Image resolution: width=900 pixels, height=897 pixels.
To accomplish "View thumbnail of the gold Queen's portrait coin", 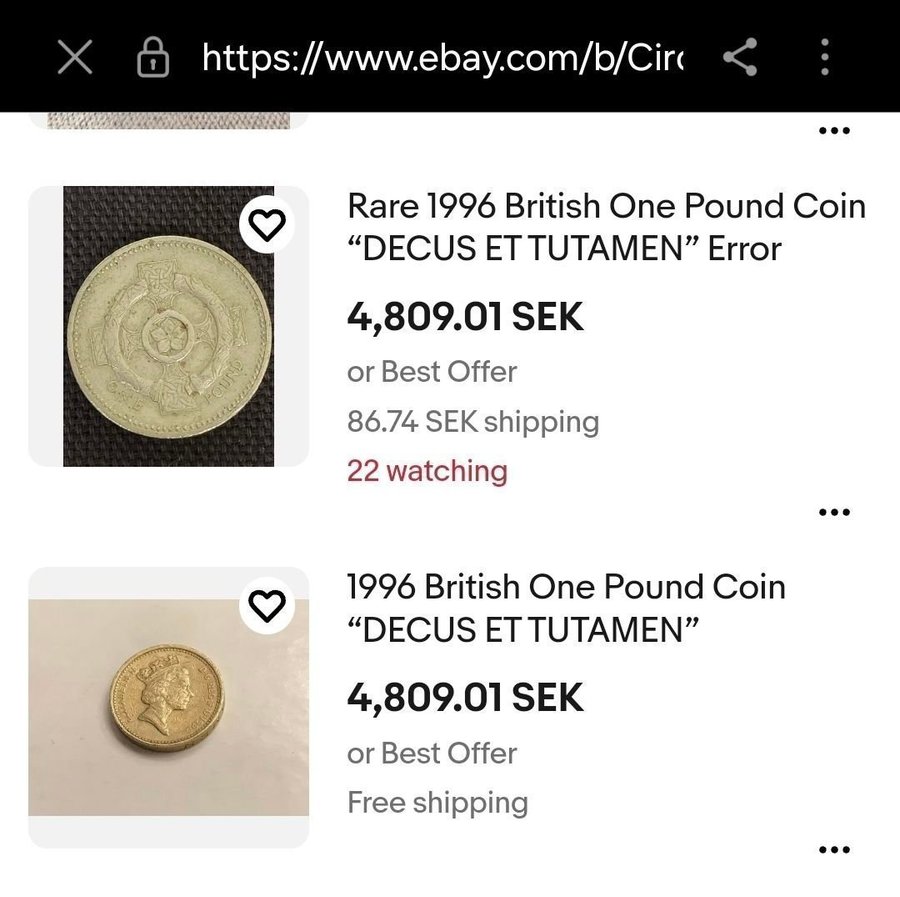I will tap(168, 707).
